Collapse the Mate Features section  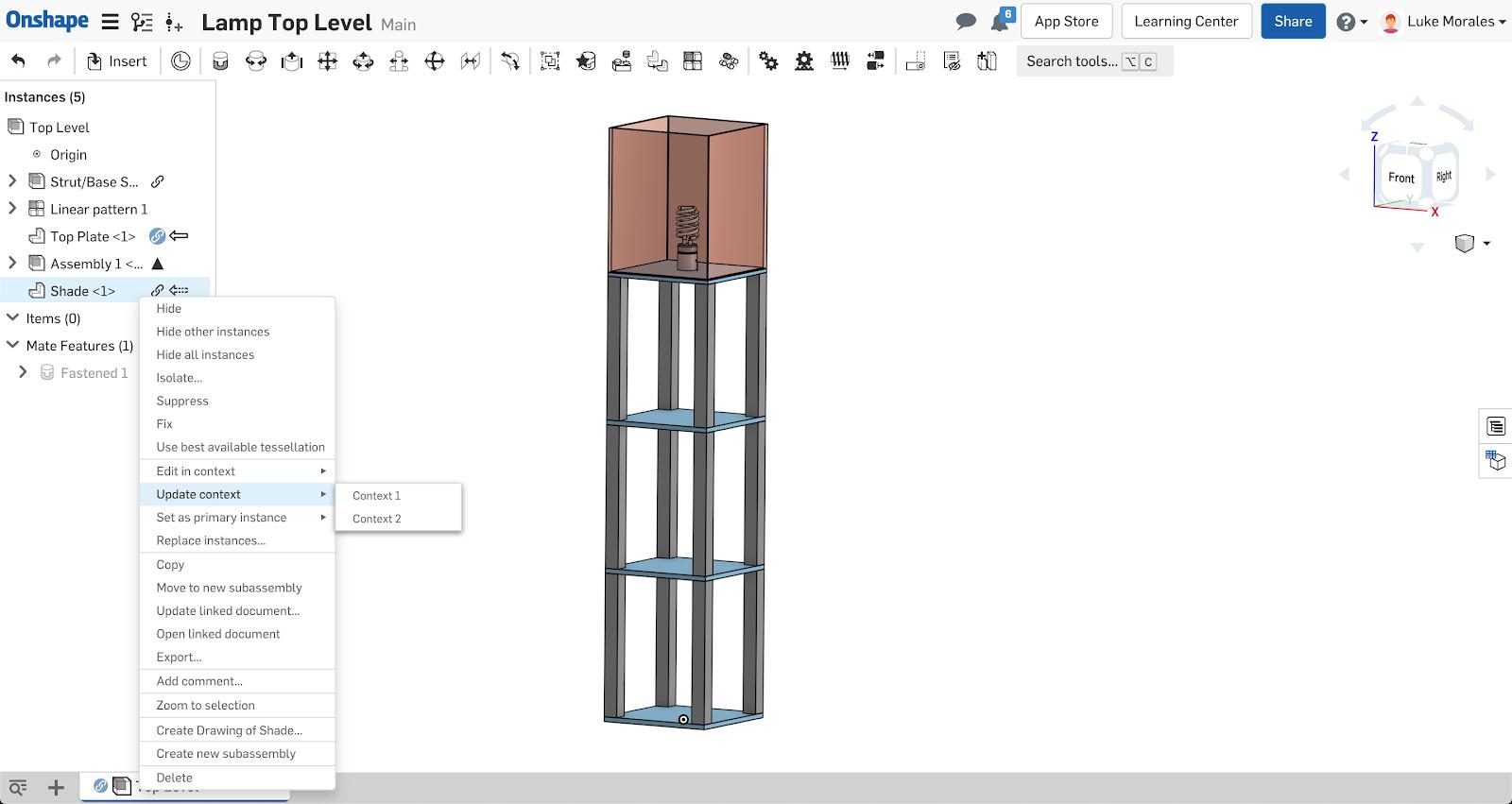coord(12,346)
